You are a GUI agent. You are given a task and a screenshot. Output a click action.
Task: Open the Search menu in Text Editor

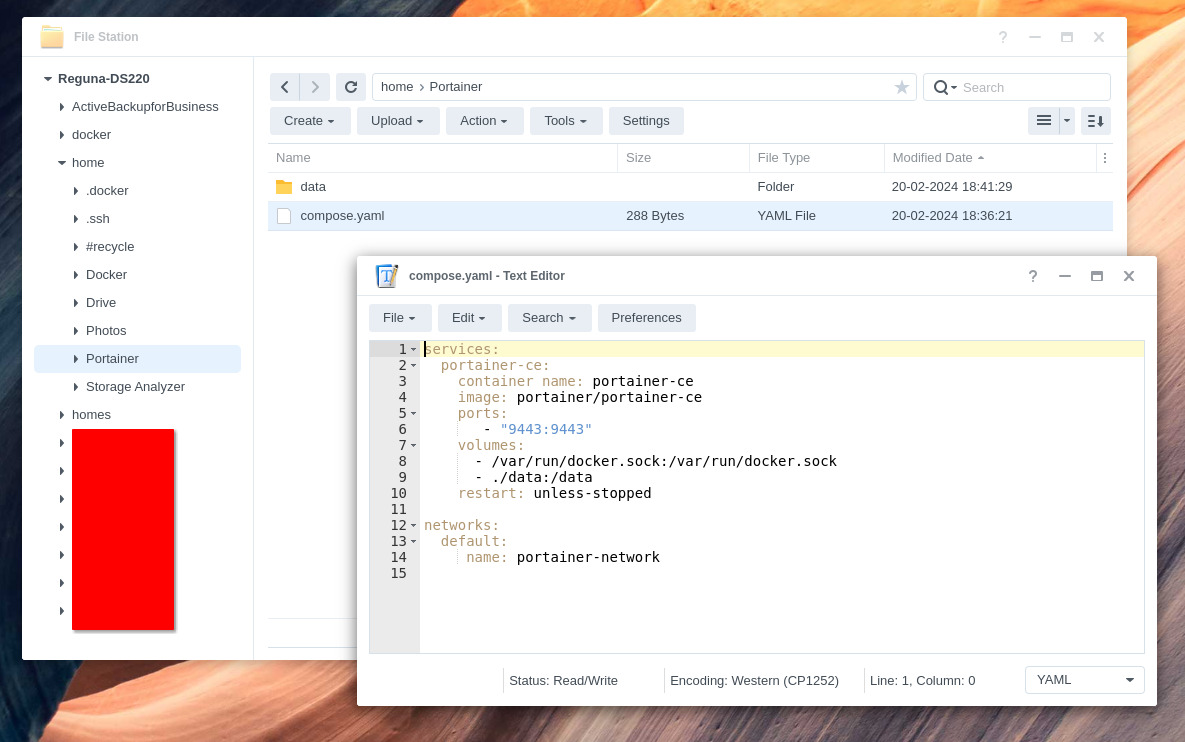[549, 318]
